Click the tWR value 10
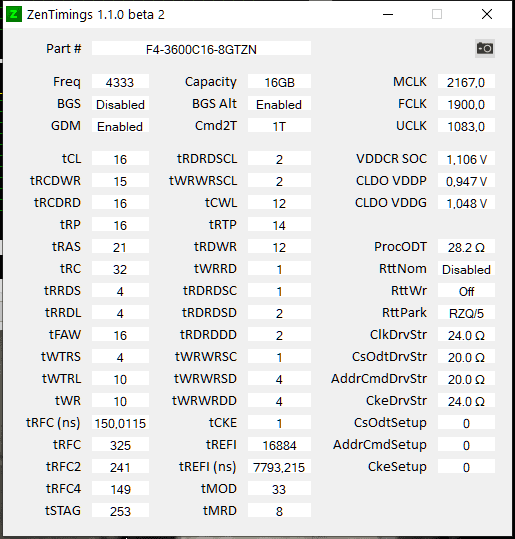This screenshot has width=515, height=539. 120,400
